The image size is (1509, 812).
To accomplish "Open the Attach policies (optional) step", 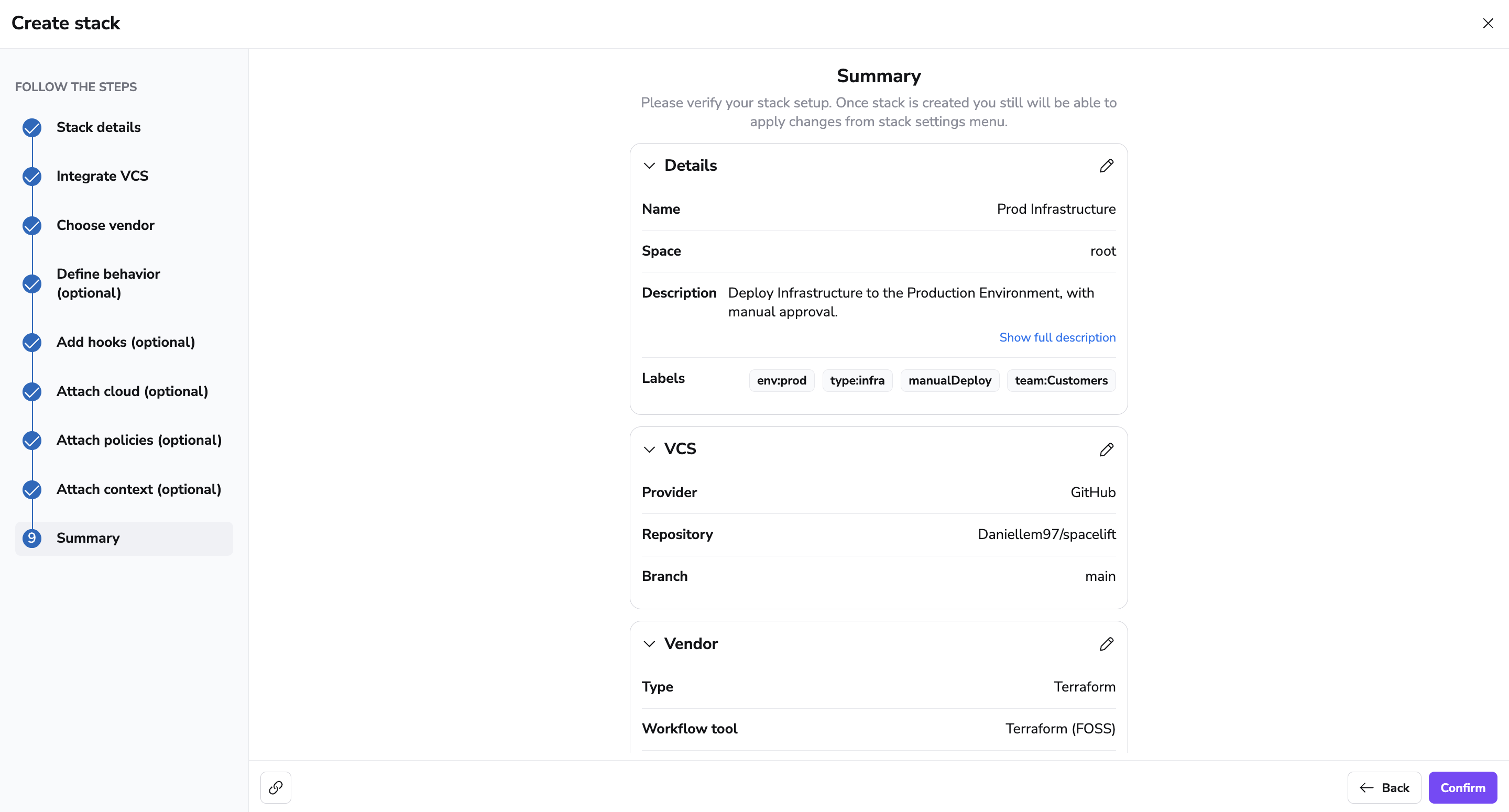I will [139, 440].
